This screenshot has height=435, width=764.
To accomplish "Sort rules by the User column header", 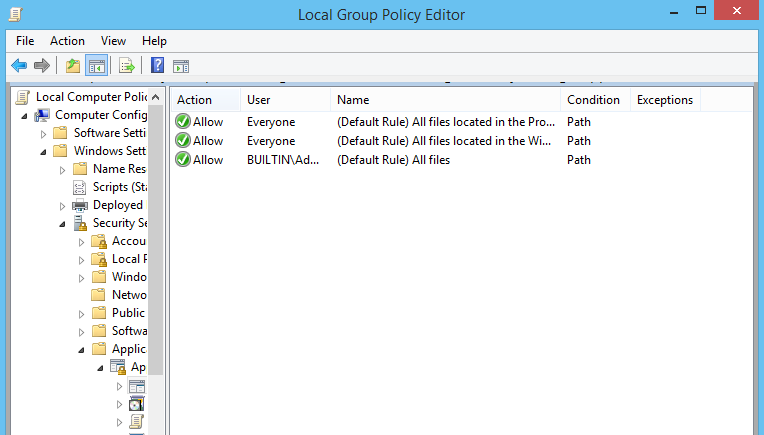I will [286, 100].
